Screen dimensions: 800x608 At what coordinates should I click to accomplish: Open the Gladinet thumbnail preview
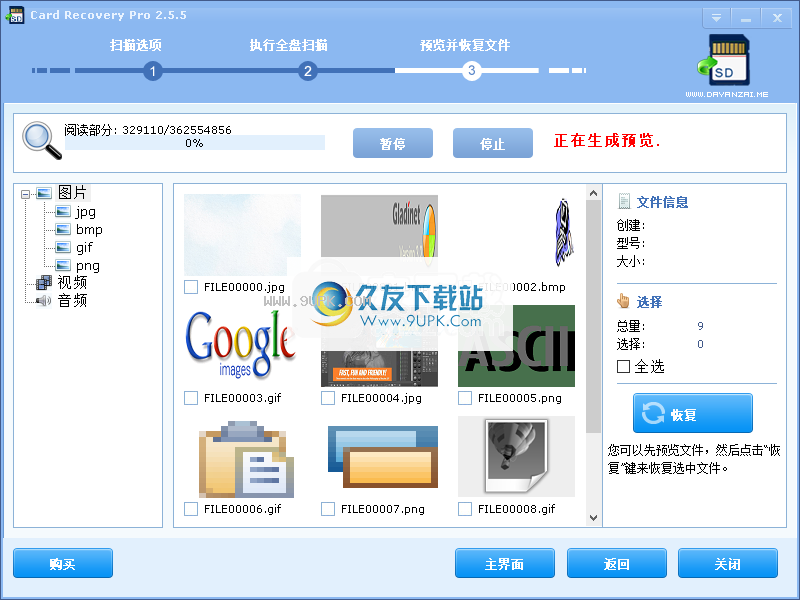click(x=380, y=226)
